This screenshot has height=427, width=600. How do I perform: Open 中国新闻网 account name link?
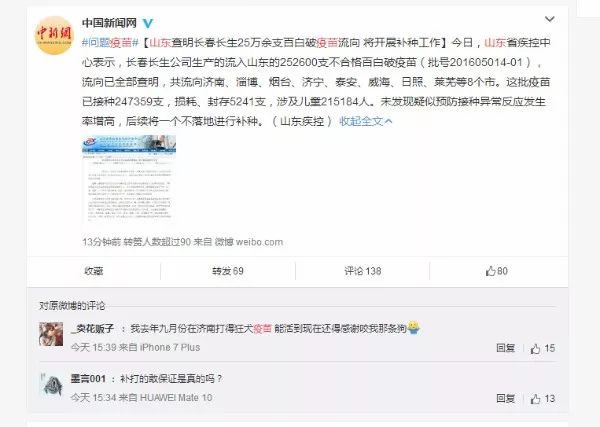click(x=109, y=23)
